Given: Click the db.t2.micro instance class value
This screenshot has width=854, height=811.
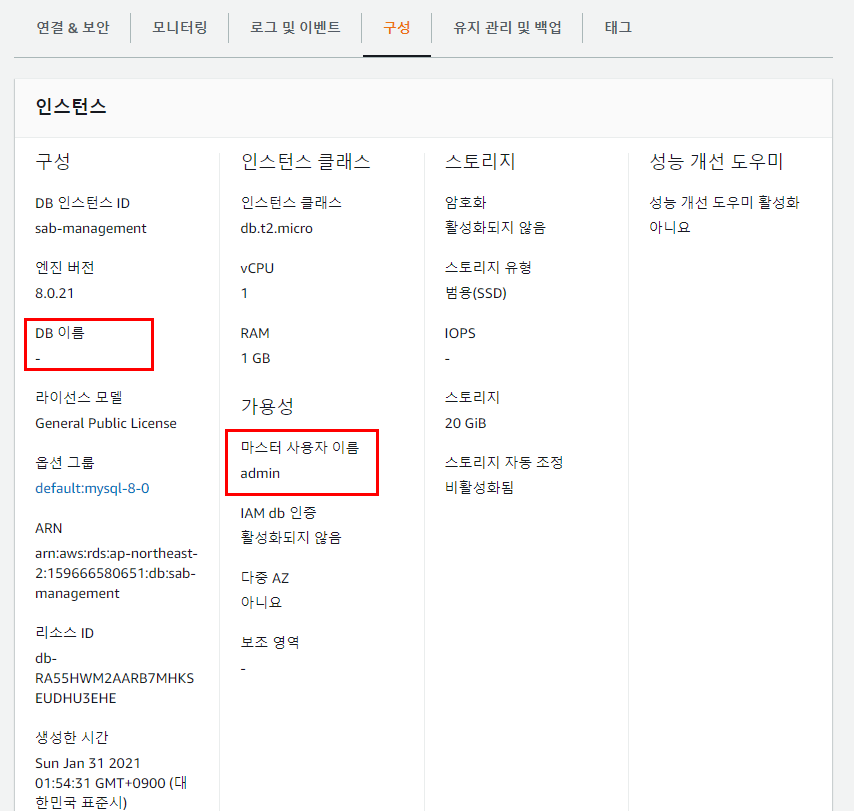Looking at the screenshot, I should [276, 228].
